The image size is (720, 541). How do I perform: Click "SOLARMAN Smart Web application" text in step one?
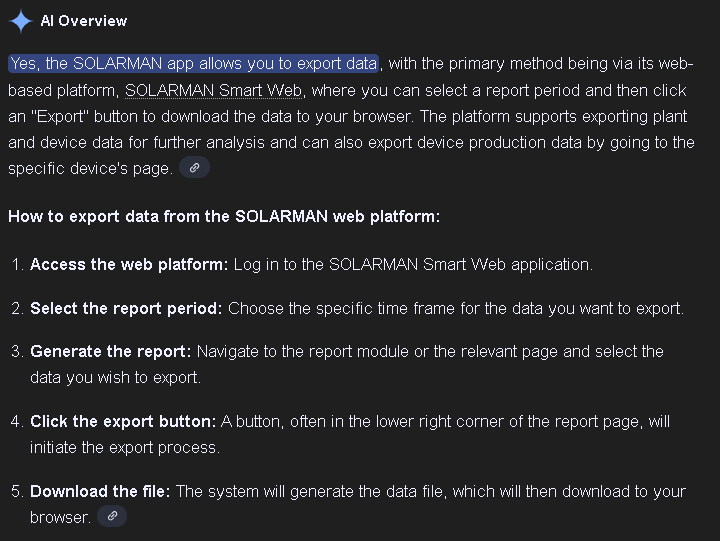point(459,265)
